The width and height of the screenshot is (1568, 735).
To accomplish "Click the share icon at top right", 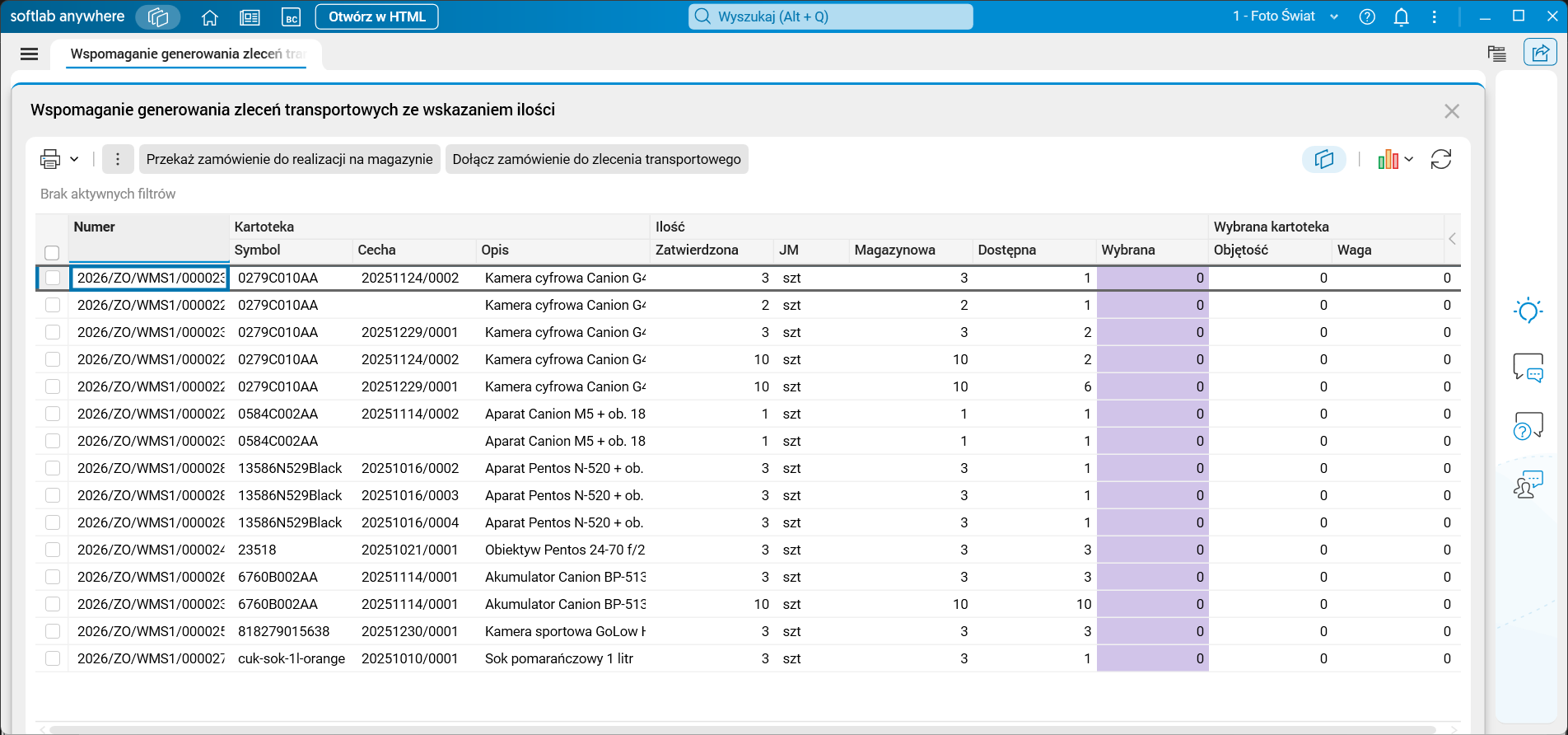I will [1539, 54].
